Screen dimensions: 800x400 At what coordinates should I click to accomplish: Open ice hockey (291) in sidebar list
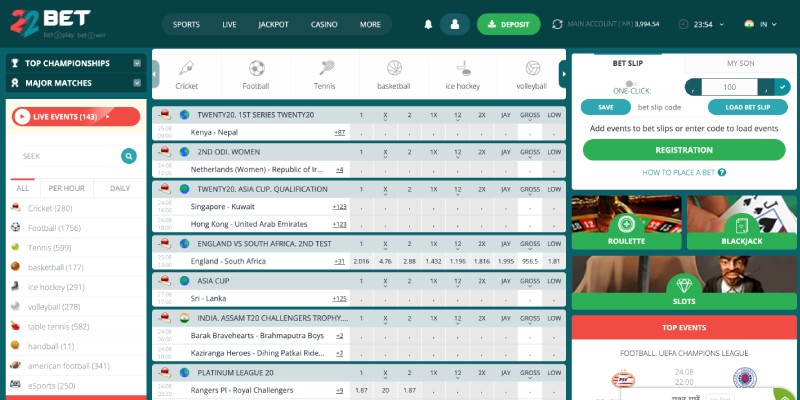(76, 287)
